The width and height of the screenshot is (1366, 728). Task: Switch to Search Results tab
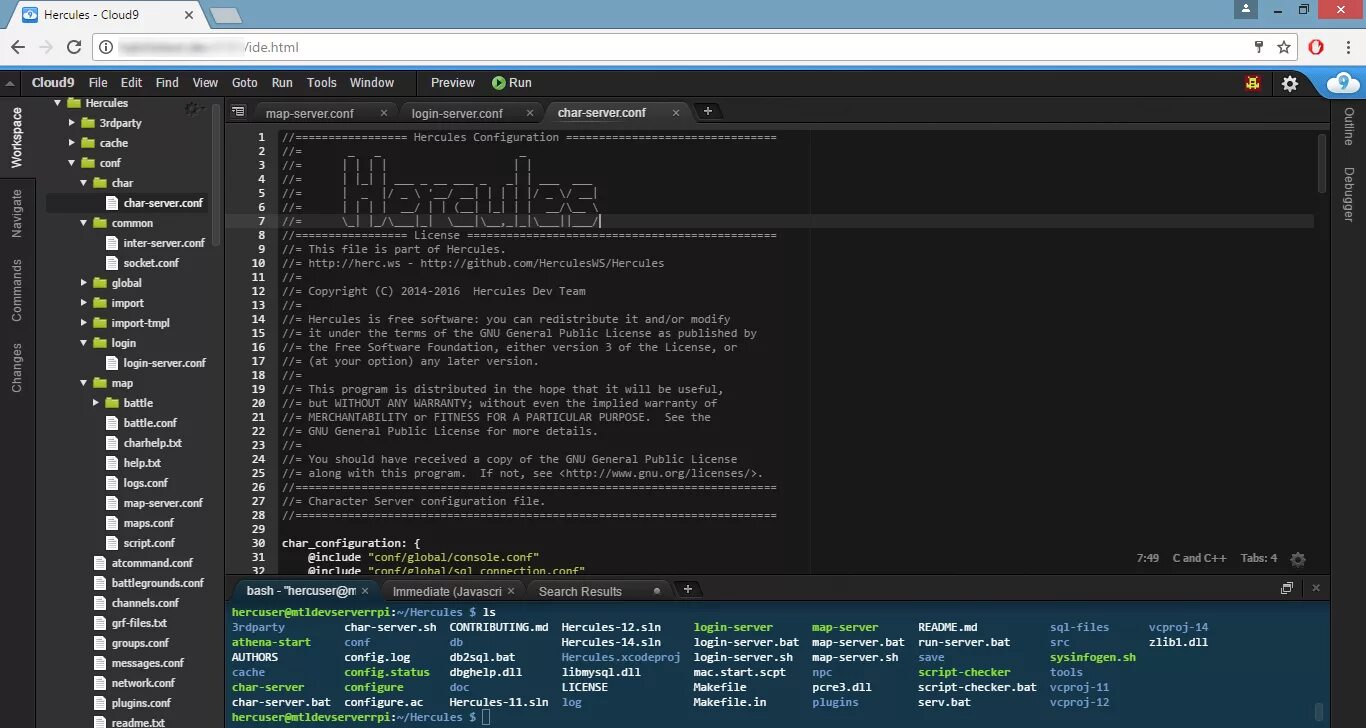580,591
